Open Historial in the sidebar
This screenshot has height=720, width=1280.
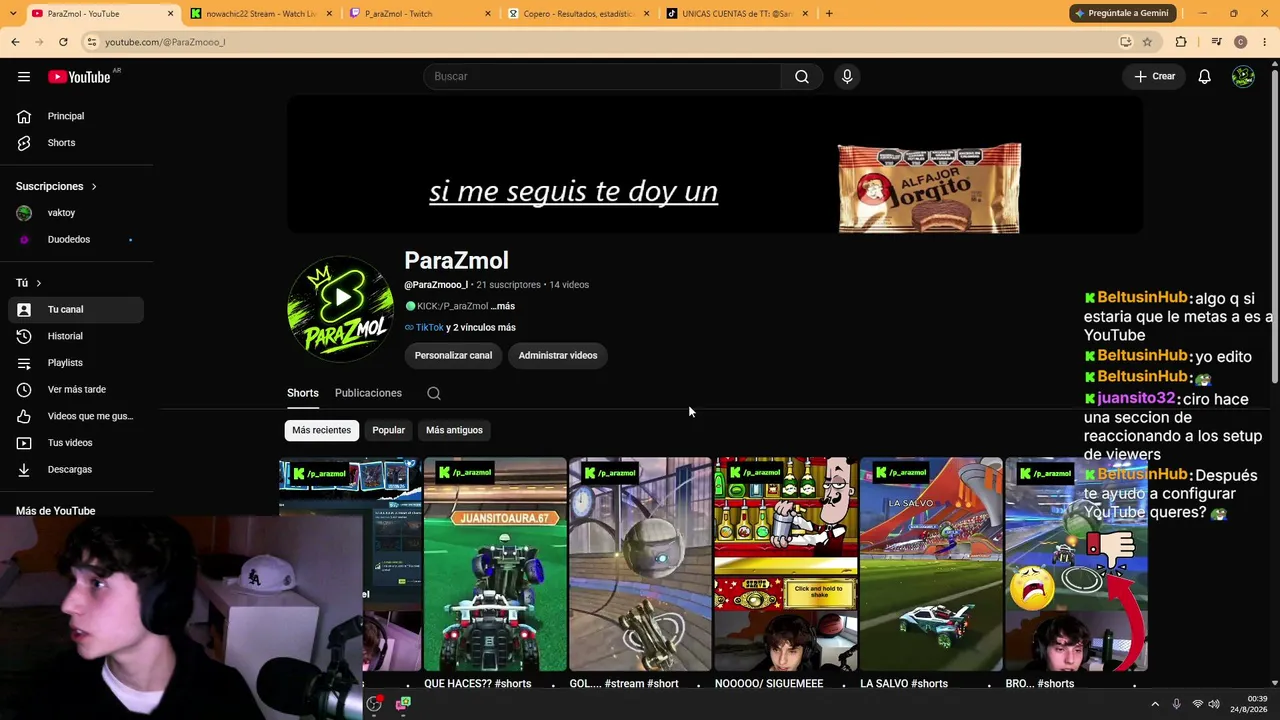[x=76, y=336]
